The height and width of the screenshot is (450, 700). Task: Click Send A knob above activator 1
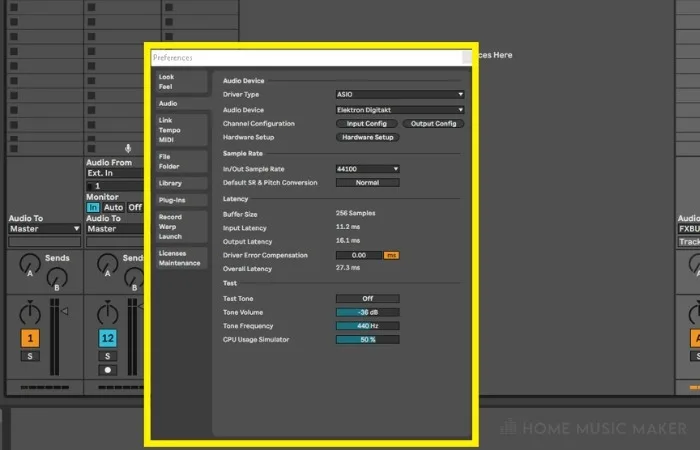point(30,265)
